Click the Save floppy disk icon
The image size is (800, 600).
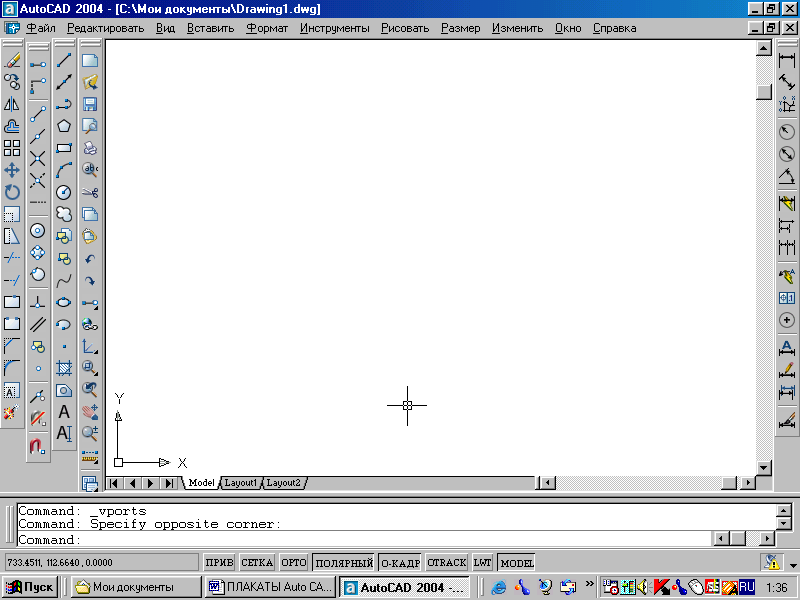(90, 104)
